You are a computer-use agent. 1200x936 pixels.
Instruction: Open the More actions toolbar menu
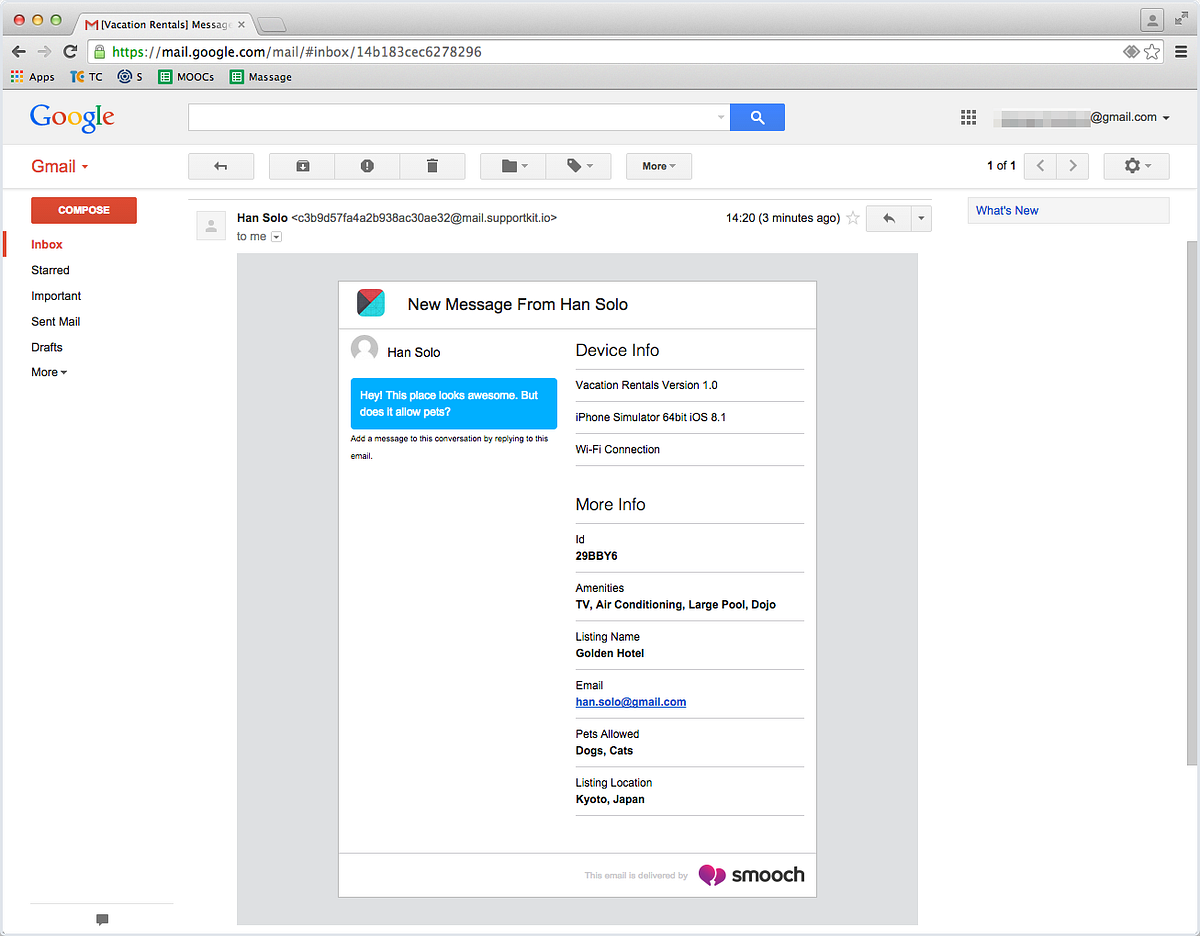coord(659,166)
